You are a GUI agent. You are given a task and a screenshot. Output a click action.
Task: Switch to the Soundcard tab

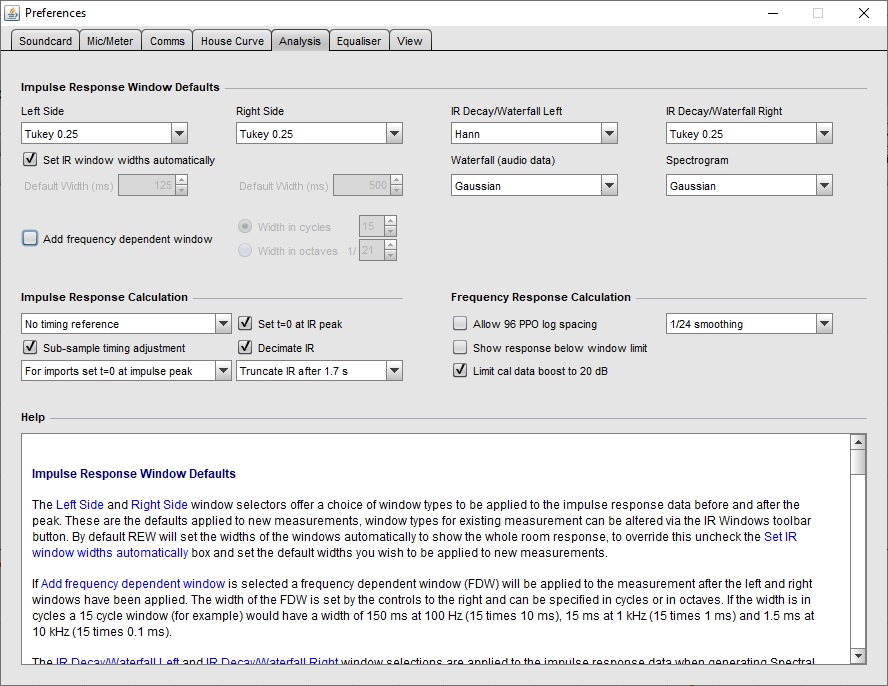point(45,41)
